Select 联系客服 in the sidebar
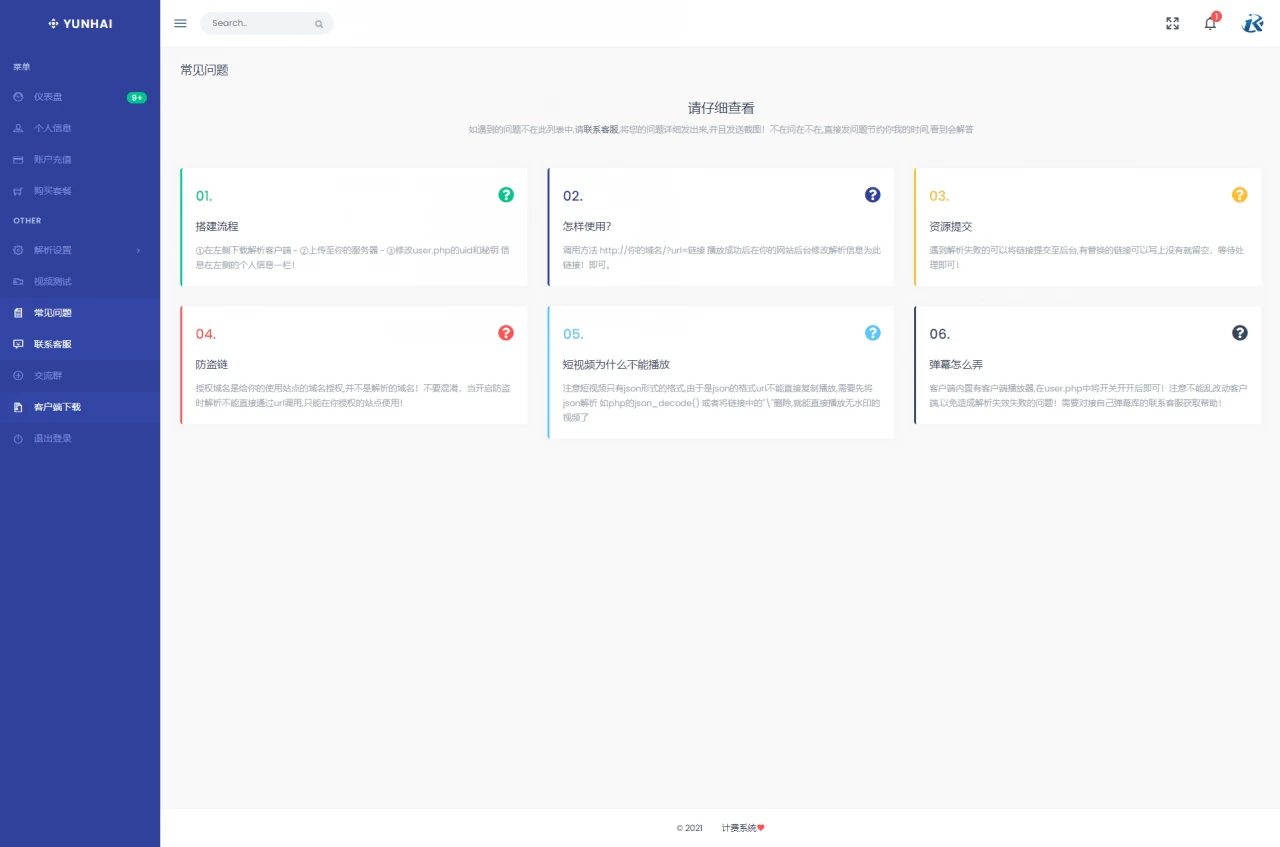The height and width of the screenshot is (847, 1280). (52, 344)
